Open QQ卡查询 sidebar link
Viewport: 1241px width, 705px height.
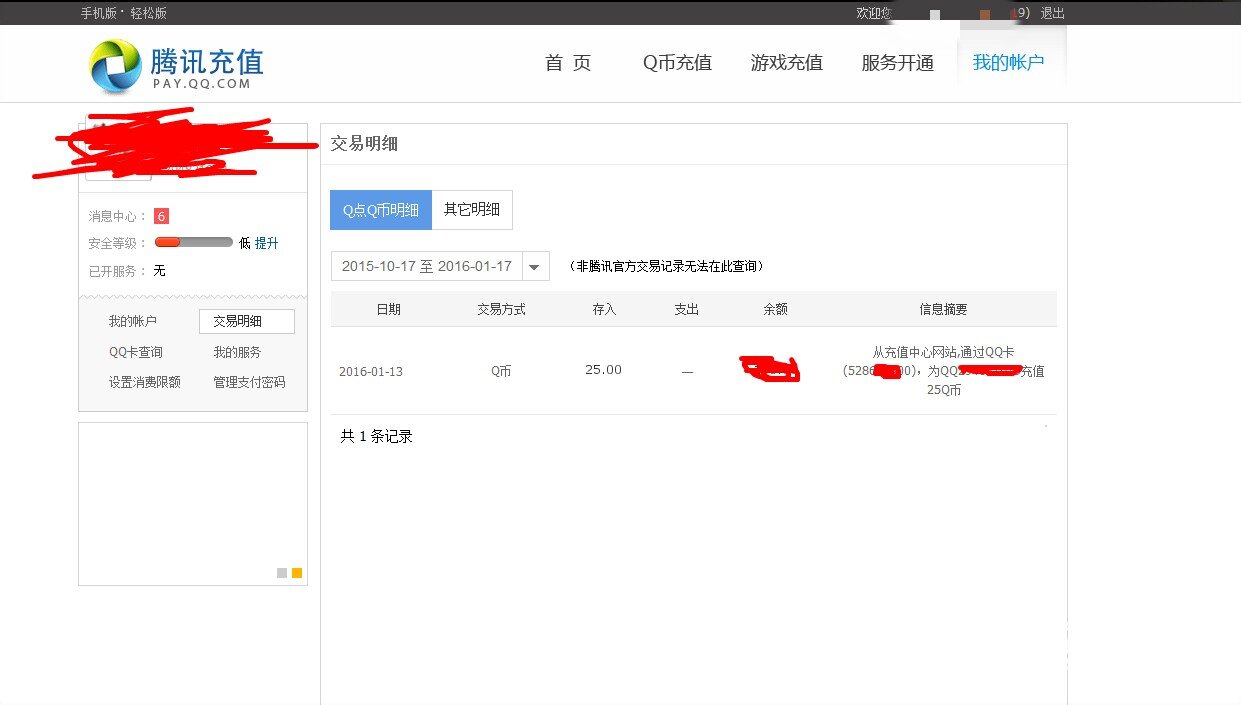[136, 352]
